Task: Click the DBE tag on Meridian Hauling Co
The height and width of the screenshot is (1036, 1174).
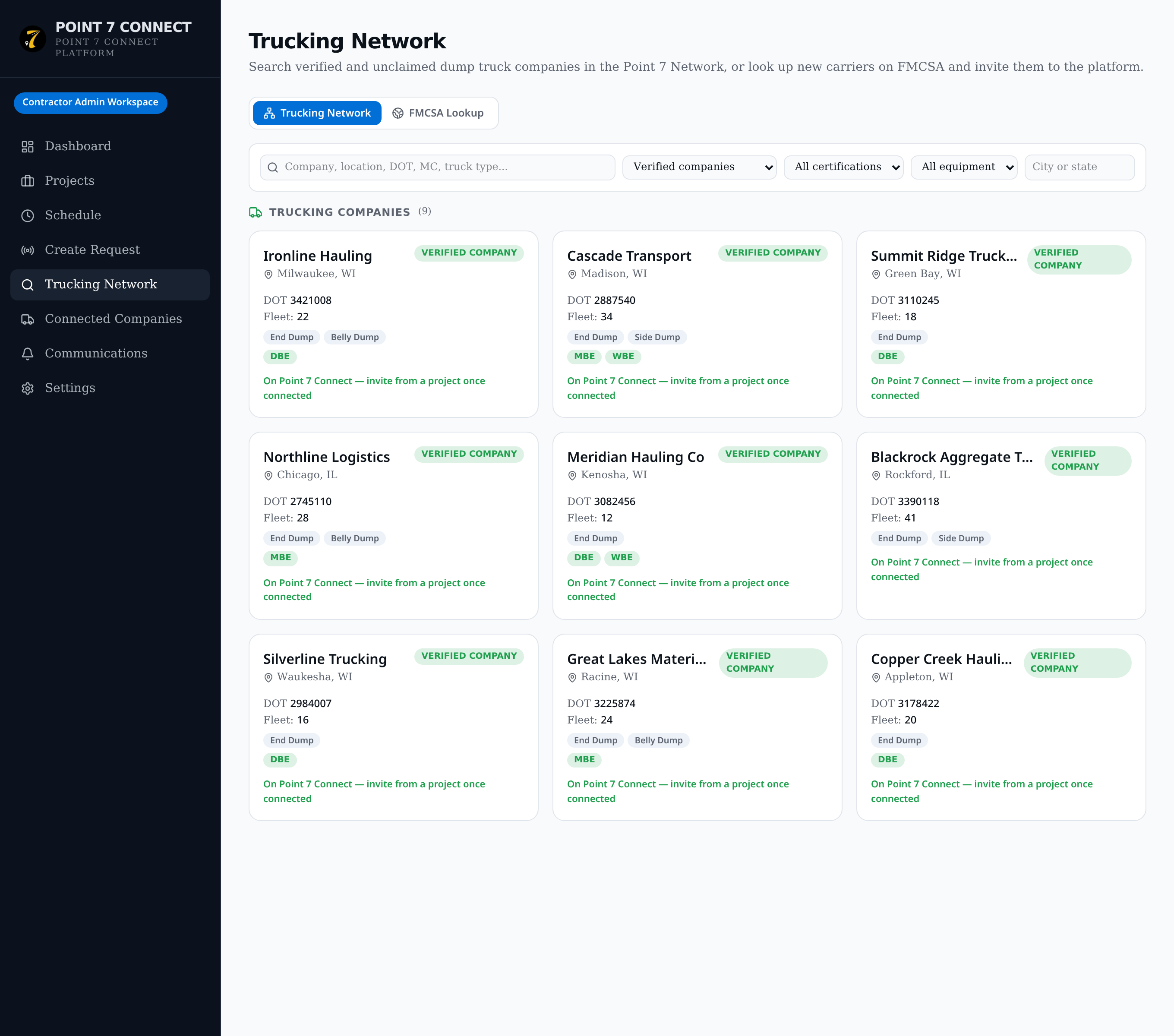Action: 584,558
